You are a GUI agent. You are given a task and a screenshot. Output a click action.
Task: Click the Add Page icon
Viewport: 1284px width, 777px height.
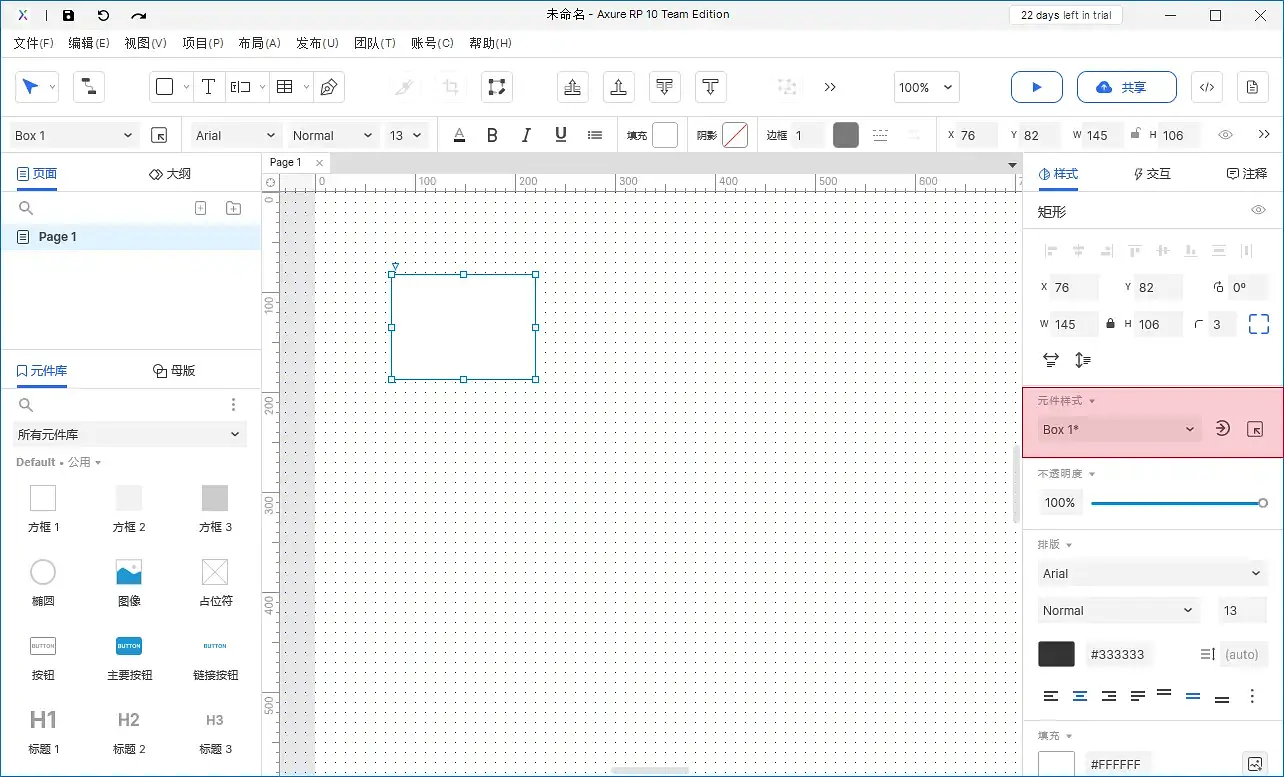tap(200, 208)
